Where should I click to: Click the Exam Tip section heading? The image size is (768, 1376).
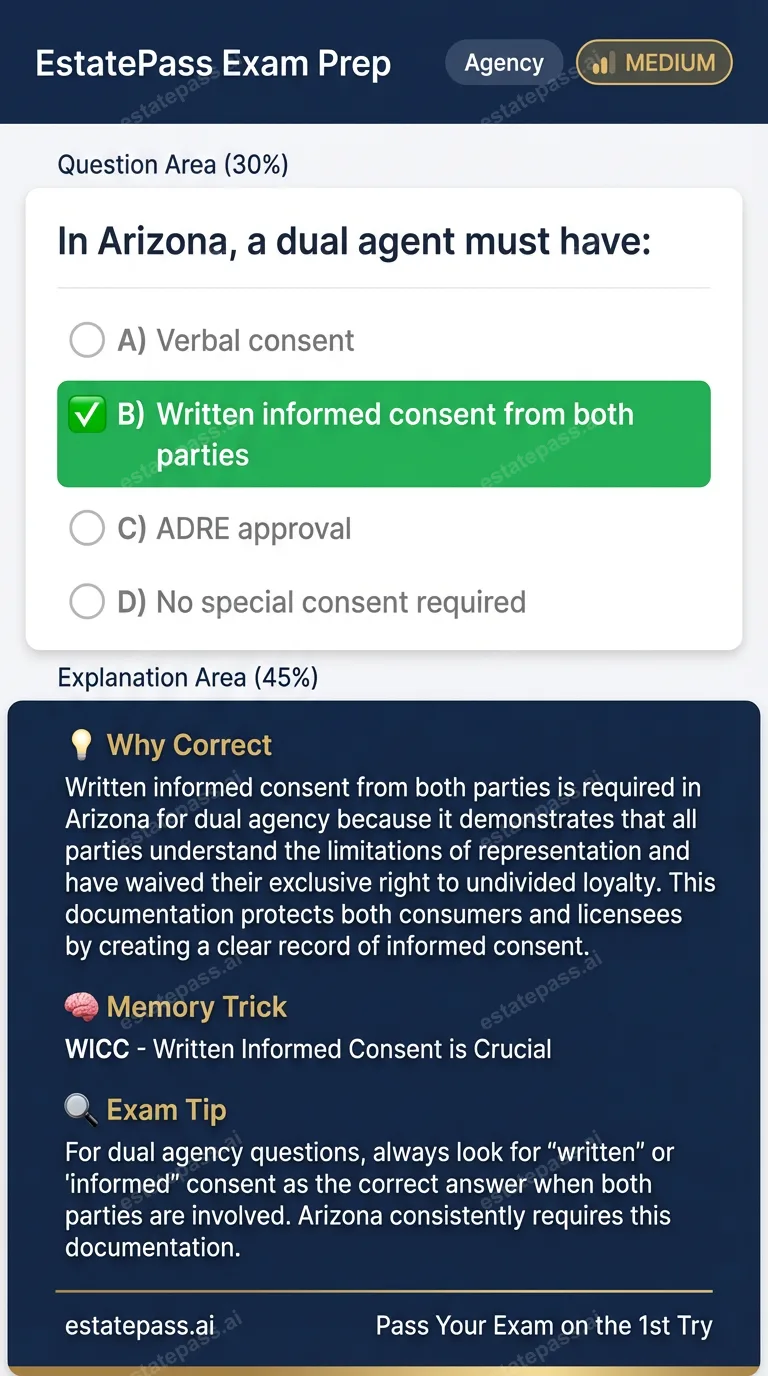pyautogui.click(x=166, y=1110)
